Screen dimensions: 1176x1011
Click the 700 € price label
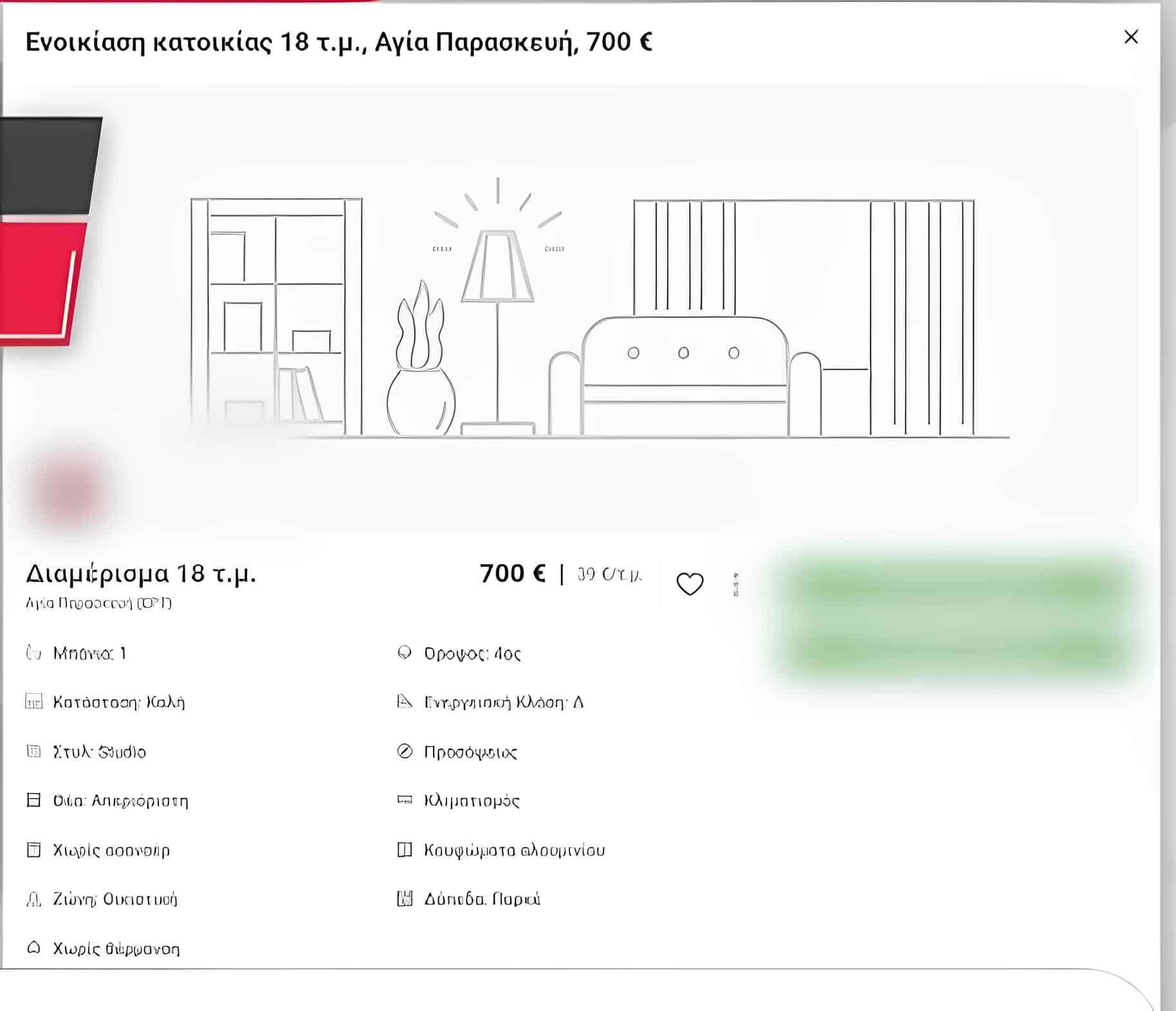[513, 573]
